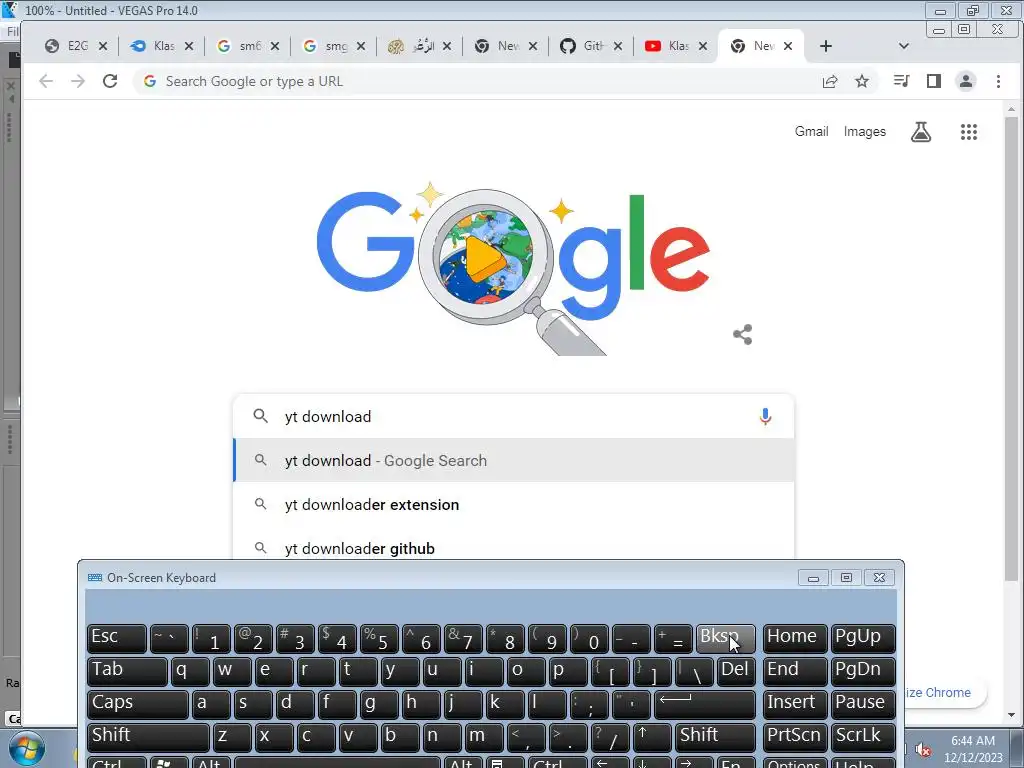Toggle Caps key on On-Screen Keyboard
This screenshot has width=1024, height=768.
click(x=138, y=704)
